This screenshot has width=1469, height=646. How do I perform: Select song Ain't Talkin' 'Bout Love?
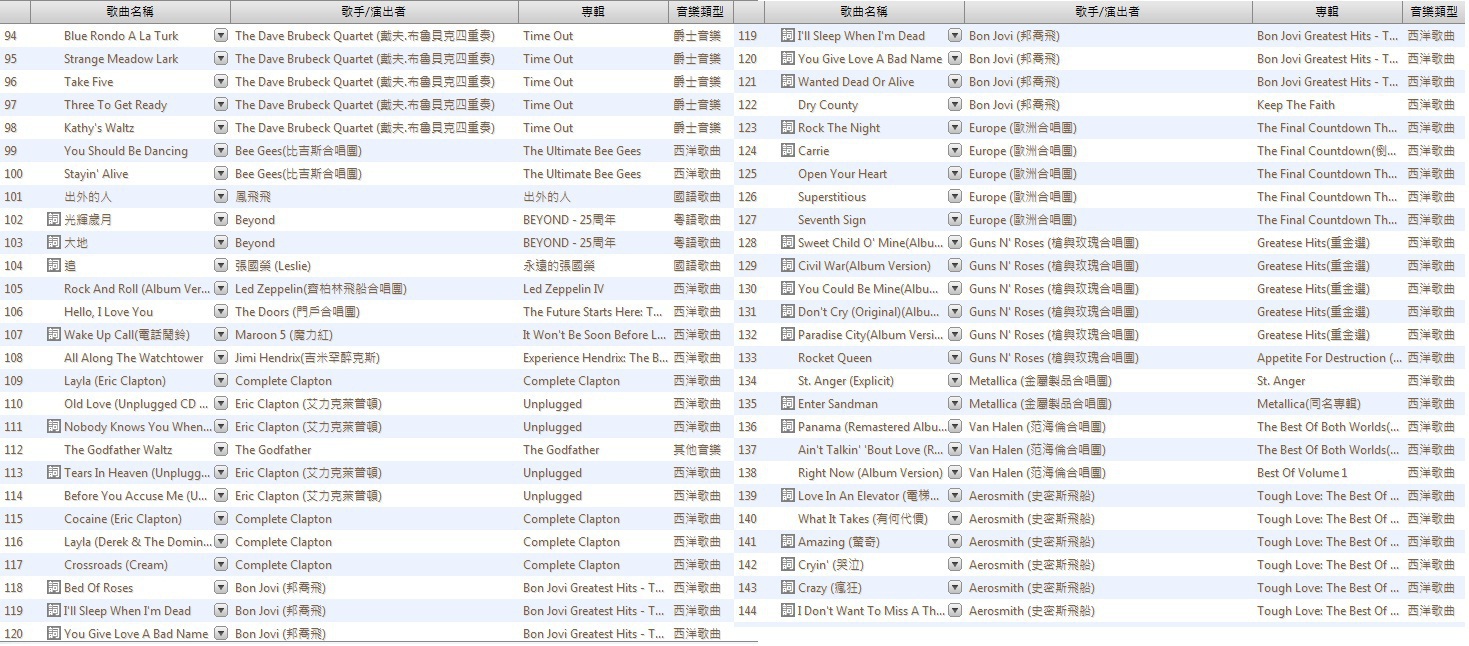[871, 449]
